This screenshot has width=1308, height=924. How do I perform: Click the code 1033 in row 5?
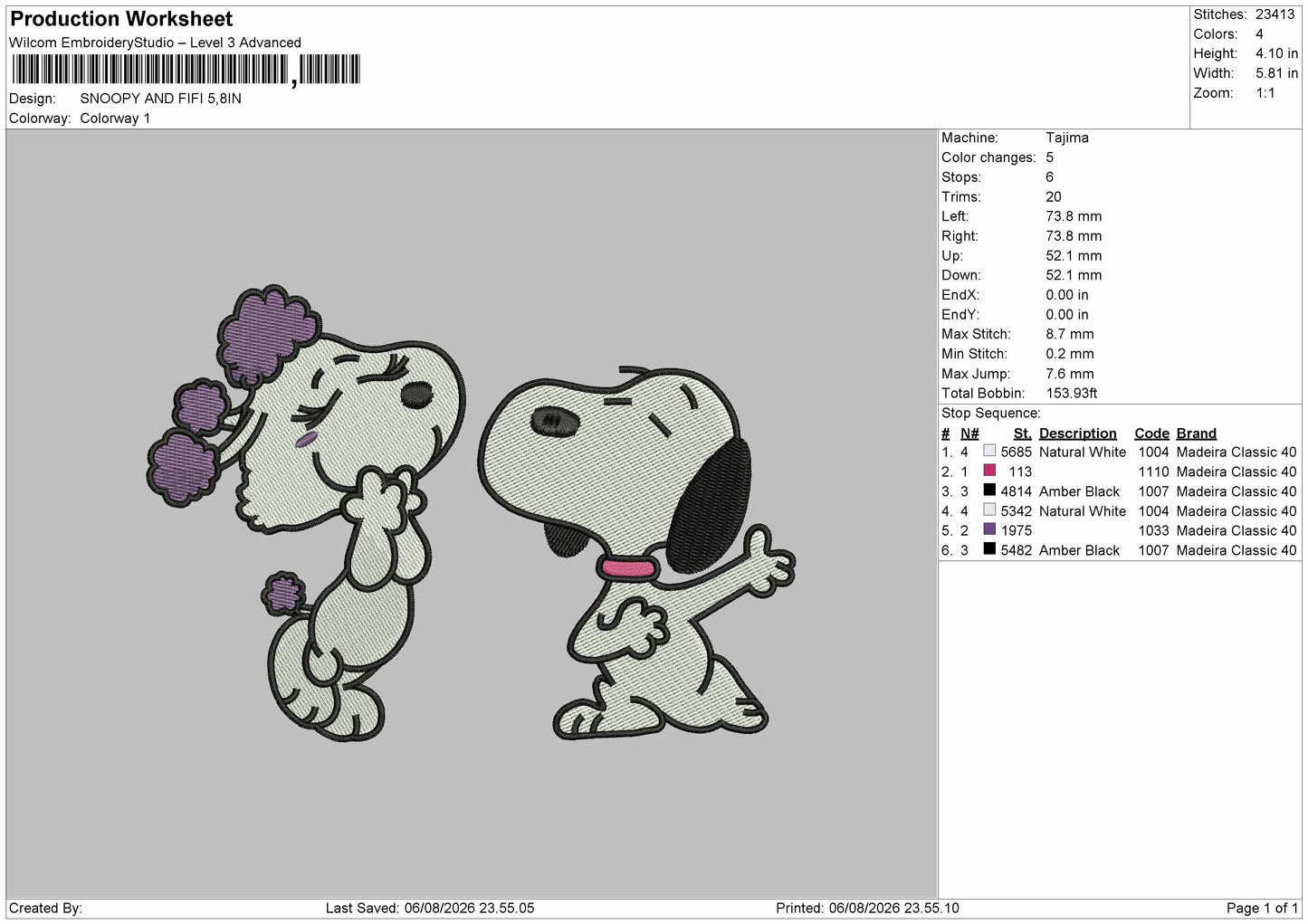(1154, 531)
